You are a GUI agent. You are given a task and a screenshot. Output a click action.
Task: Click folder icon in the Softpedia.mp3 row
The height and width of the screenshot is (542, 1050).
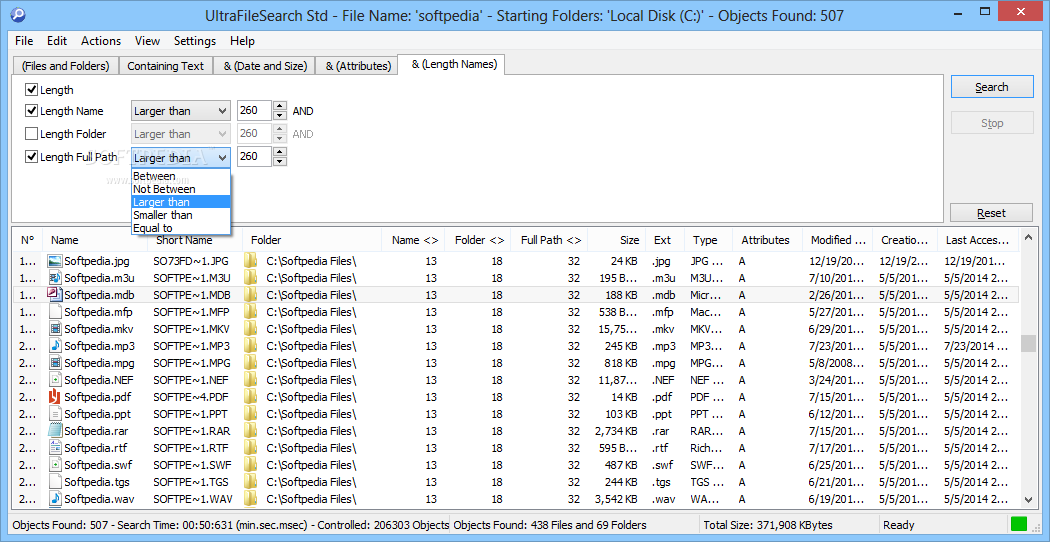250,346
